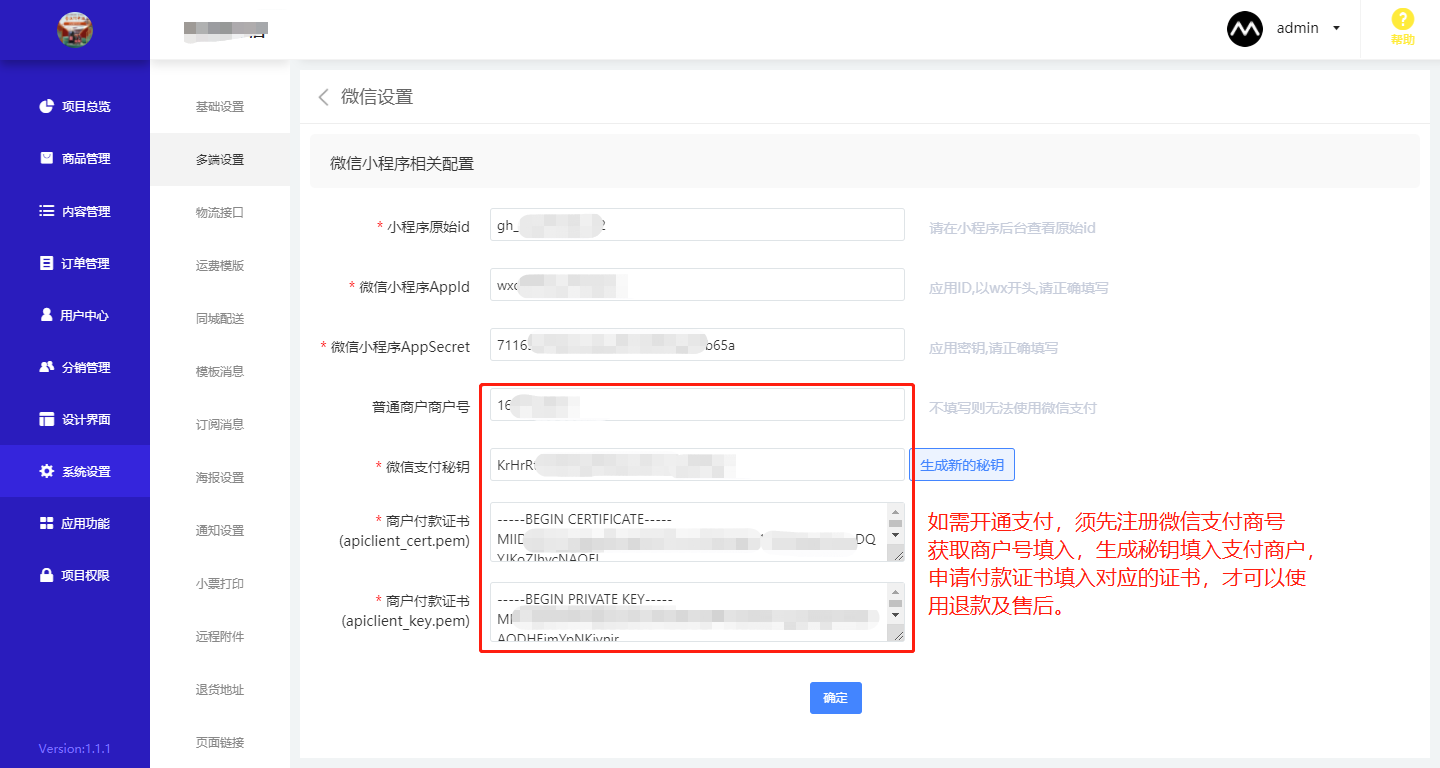
Task: Open 小票打印 submenu item
Action: coord(220,584)
